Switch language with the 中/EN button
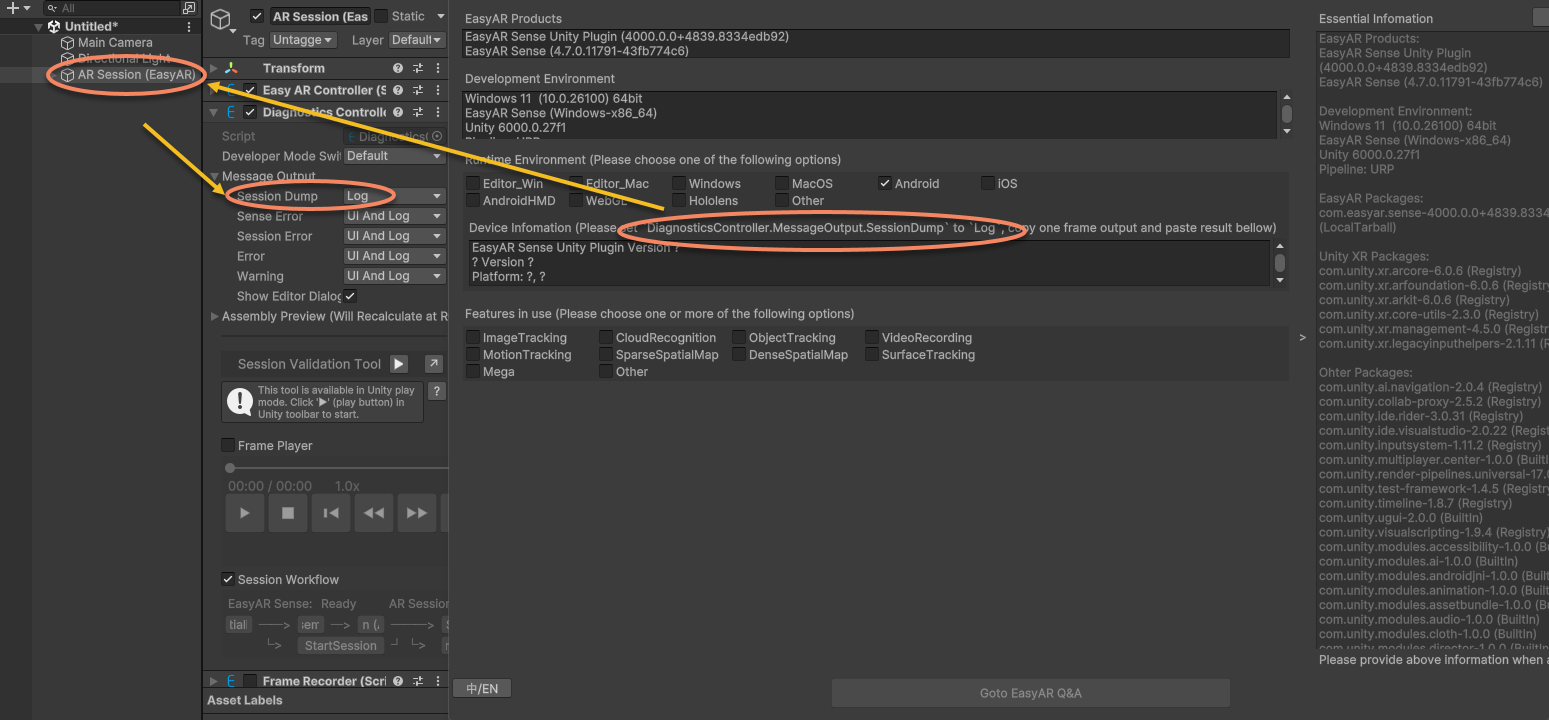Viewport: 1549px width, 720px height. point(482,688)
